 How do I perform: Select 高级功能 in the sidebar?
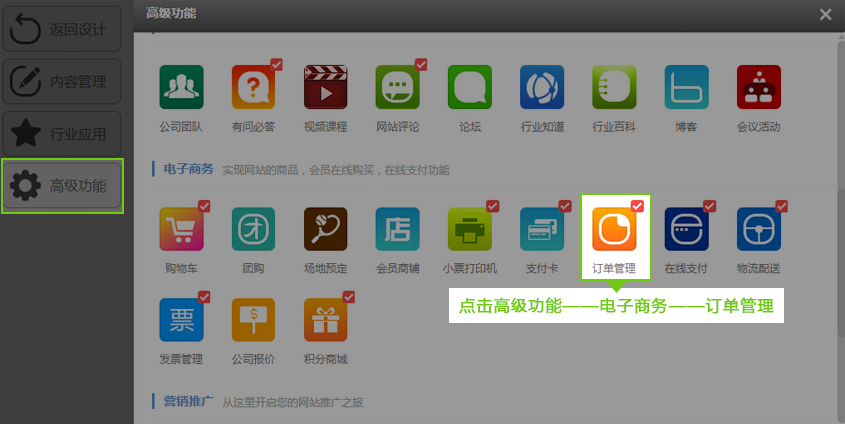coord(62,186)
